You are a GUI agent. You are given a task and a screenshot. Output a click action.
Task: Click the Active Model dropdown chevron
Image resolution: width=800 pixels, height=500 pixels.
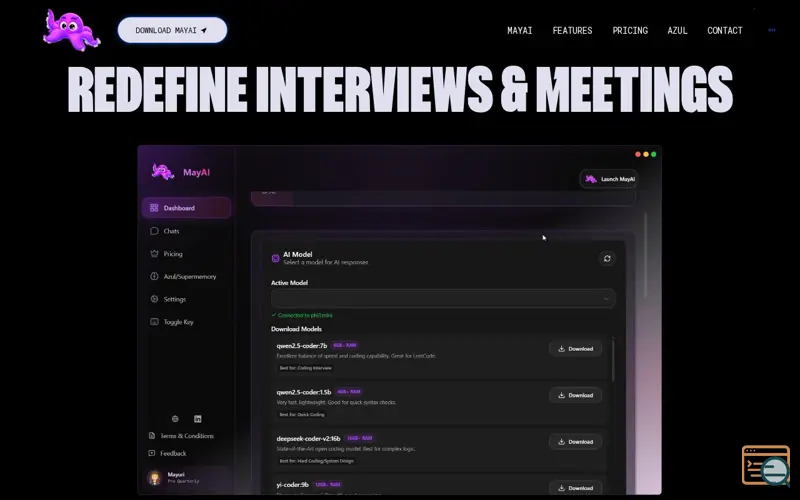[x=606, y=298]
